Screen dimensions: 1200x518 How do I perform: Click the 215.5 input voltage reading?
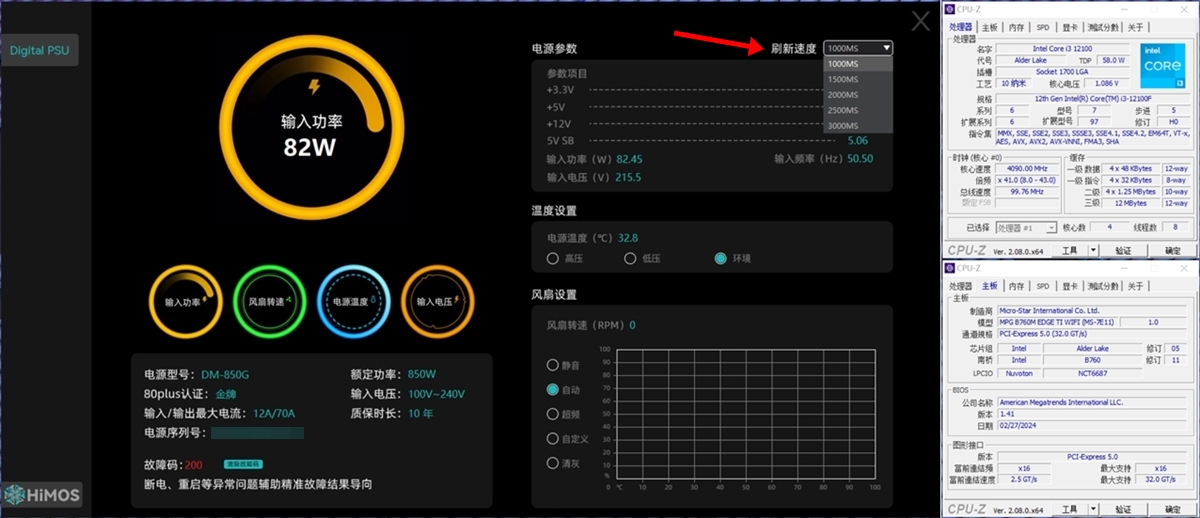coord(628,177)
